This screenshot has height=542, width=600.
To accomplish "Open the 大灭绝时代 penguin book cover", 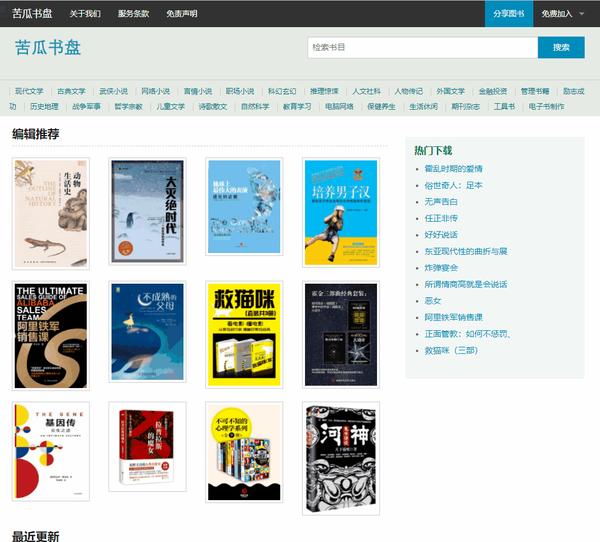I will coord(147,211).
